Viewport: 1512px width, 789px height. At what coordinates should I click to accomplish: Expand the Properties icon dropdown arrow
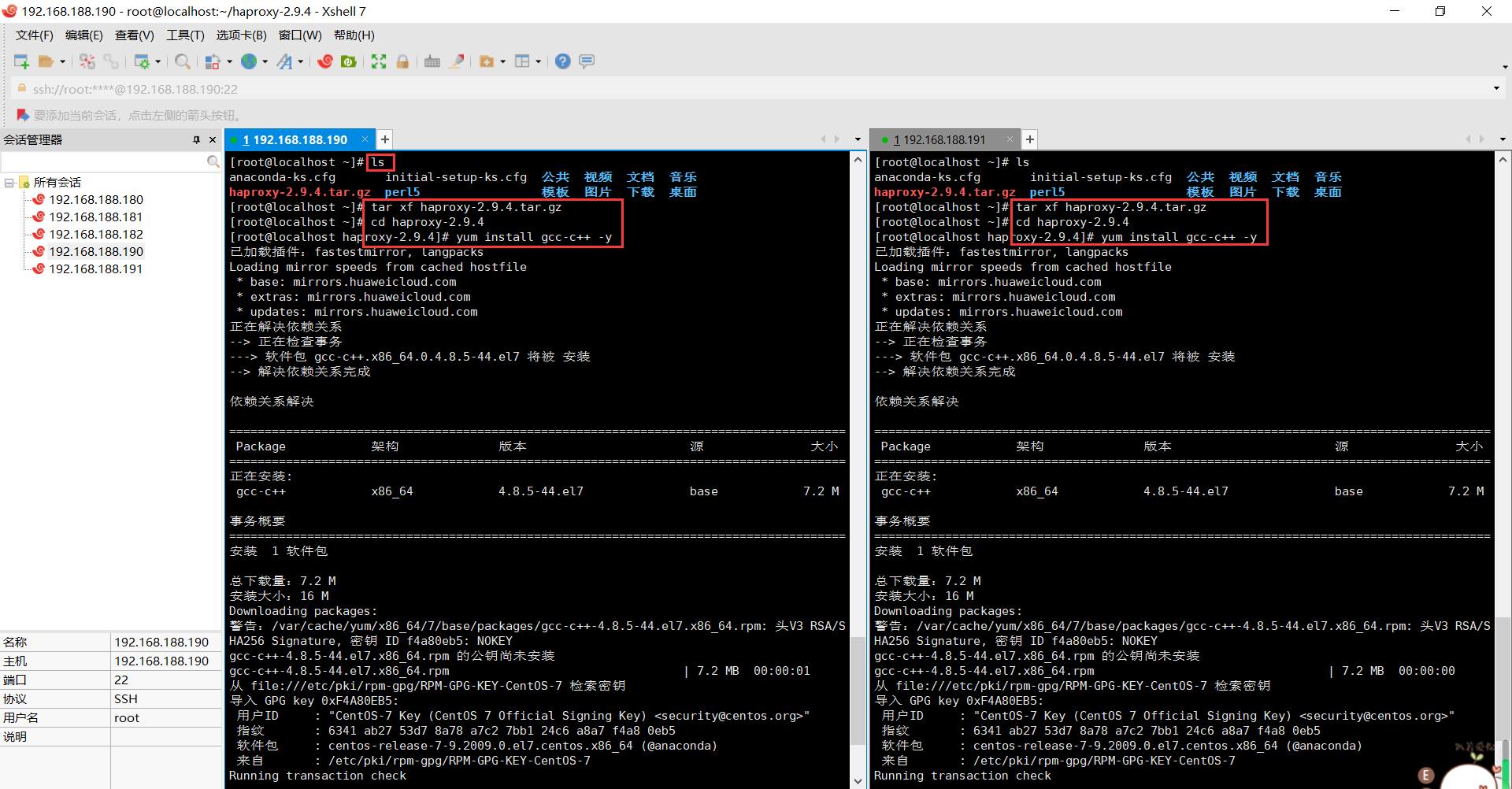(x=158, y=61)
